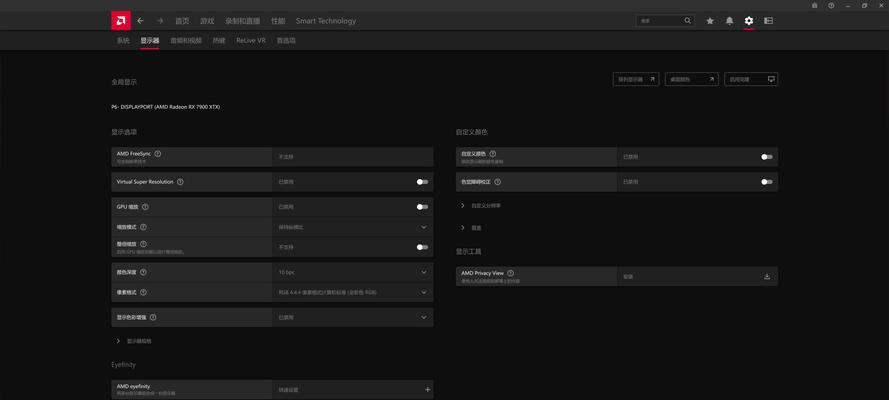The width and height of the screenshot is (889, 400).
Task: Toggle 色觉障碍校正 switch
Action: pos(767,182)
